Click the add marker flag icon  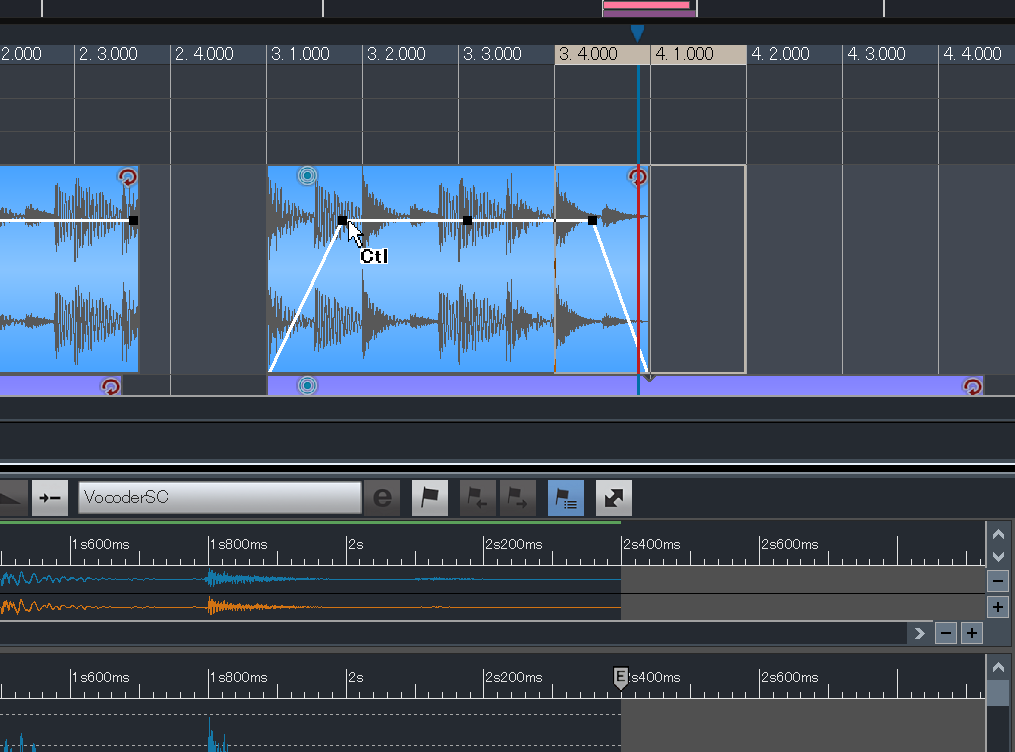coord(429,497)
